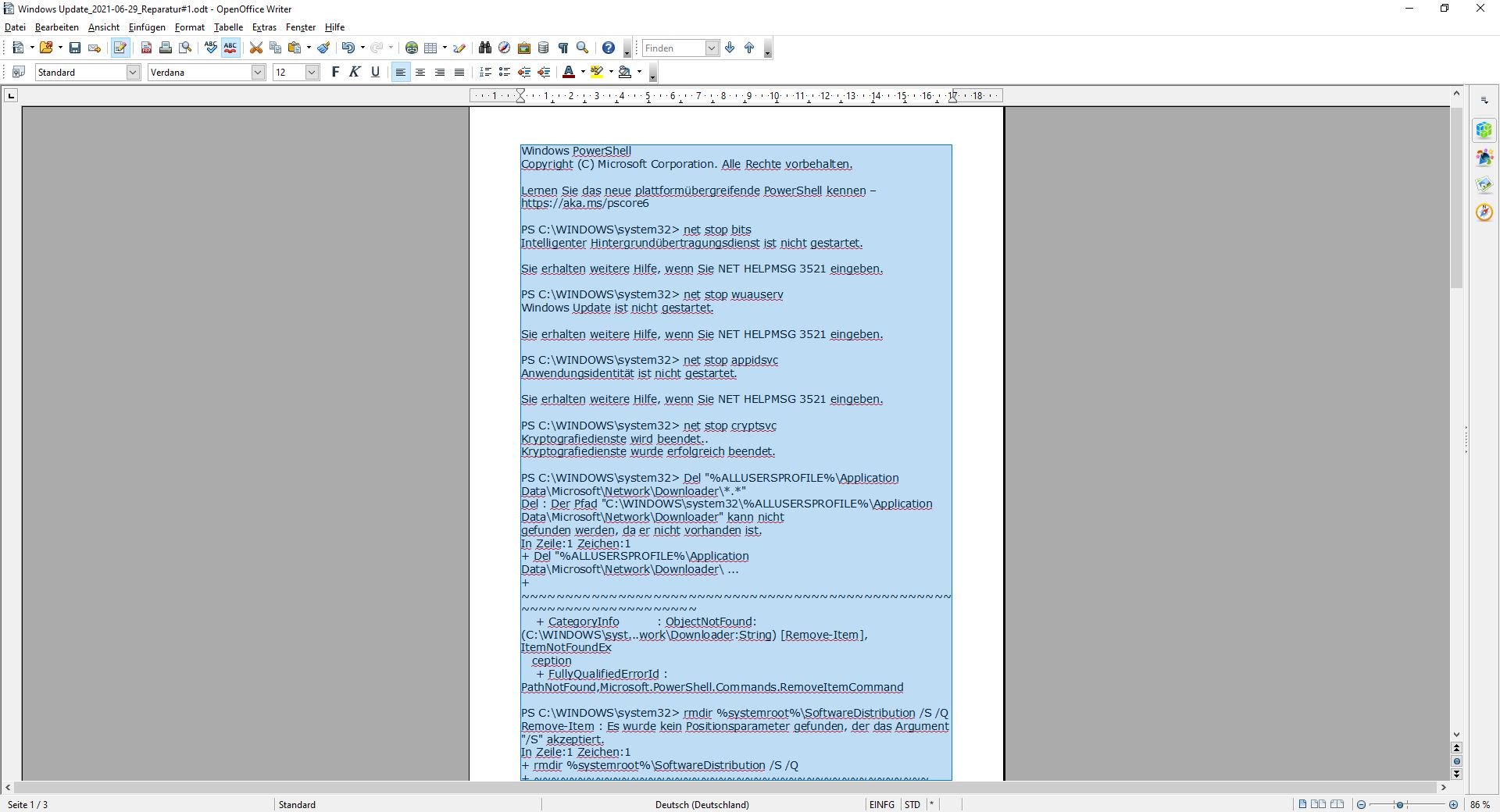Toggle bullets on/off
1500x812 pixels.
point(505,73)
